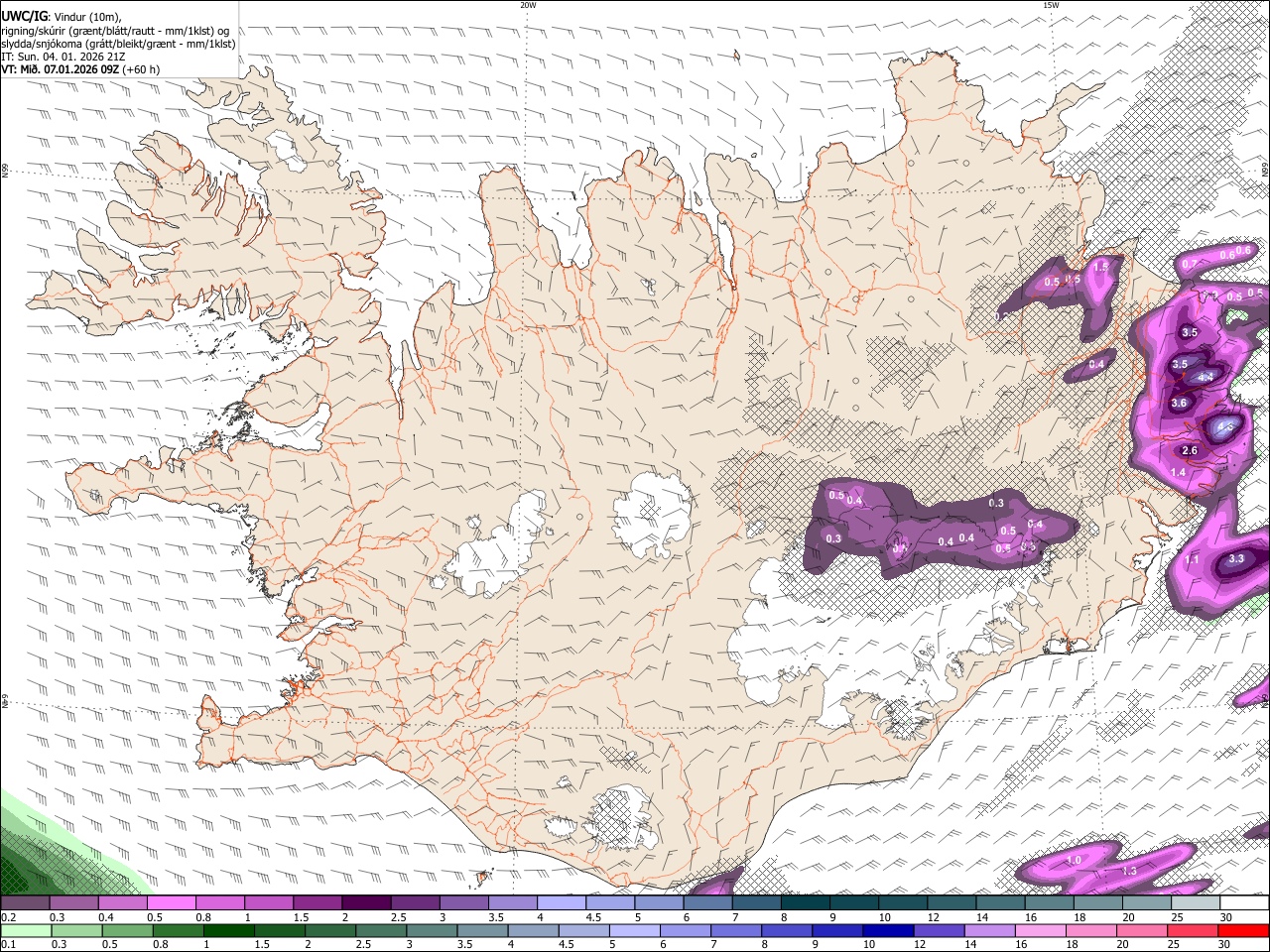The image size is (1270, 952).
Task: Click the 1.0 value in the southeast sea
Action: 1074,861
